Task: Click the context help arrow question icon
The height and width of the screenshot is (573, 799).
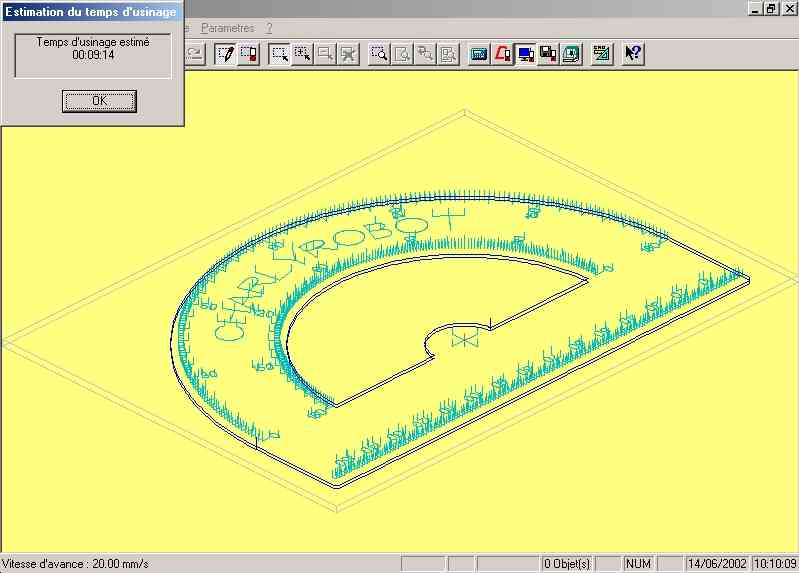Action: [x=633, y=54]
